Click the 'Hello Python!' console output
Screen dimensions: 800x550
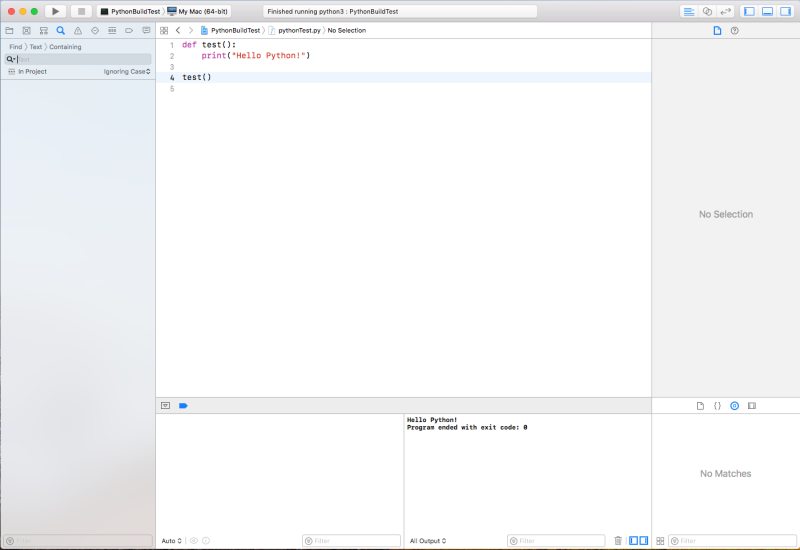[x=432, y=420]
